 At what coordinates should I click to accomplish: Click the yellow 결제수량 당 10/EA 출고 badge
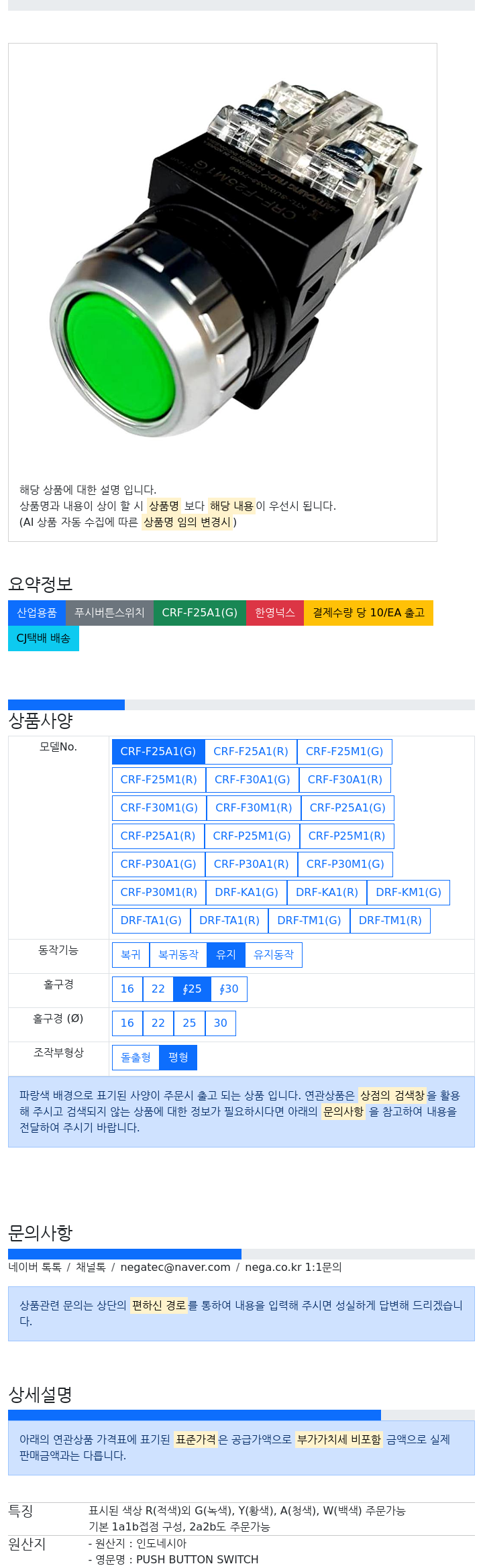[x=368, y=613]
